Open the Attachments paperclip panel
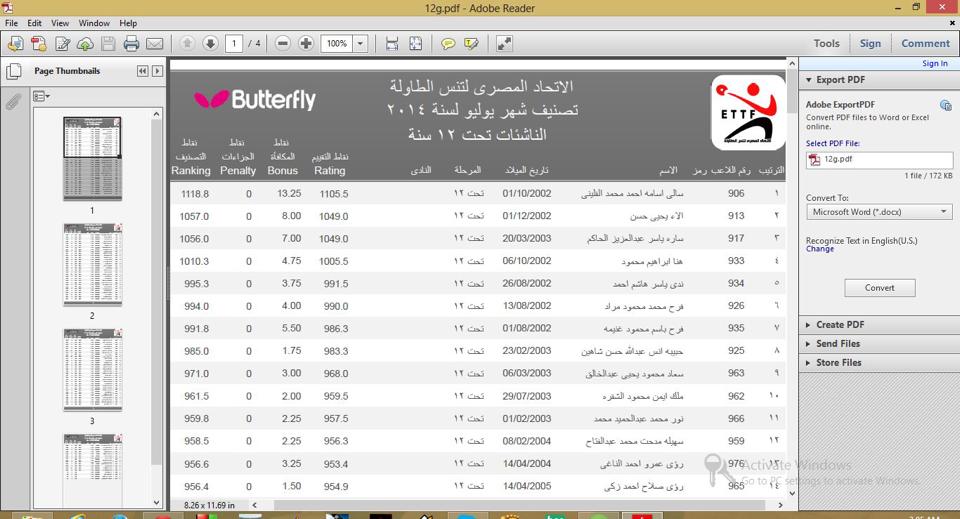The height and width of the screenshot is (519, 960). [x=13, y=100]
